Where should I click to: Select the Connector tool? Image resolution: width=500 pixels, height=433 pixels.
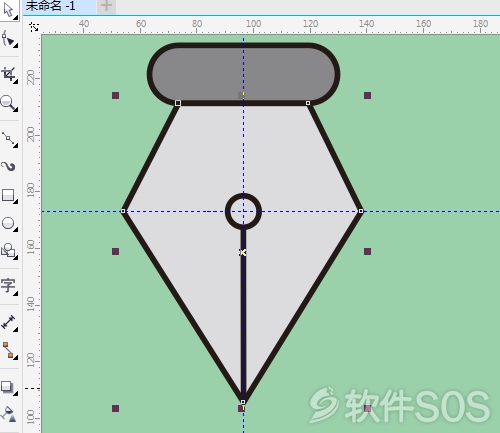9,350
